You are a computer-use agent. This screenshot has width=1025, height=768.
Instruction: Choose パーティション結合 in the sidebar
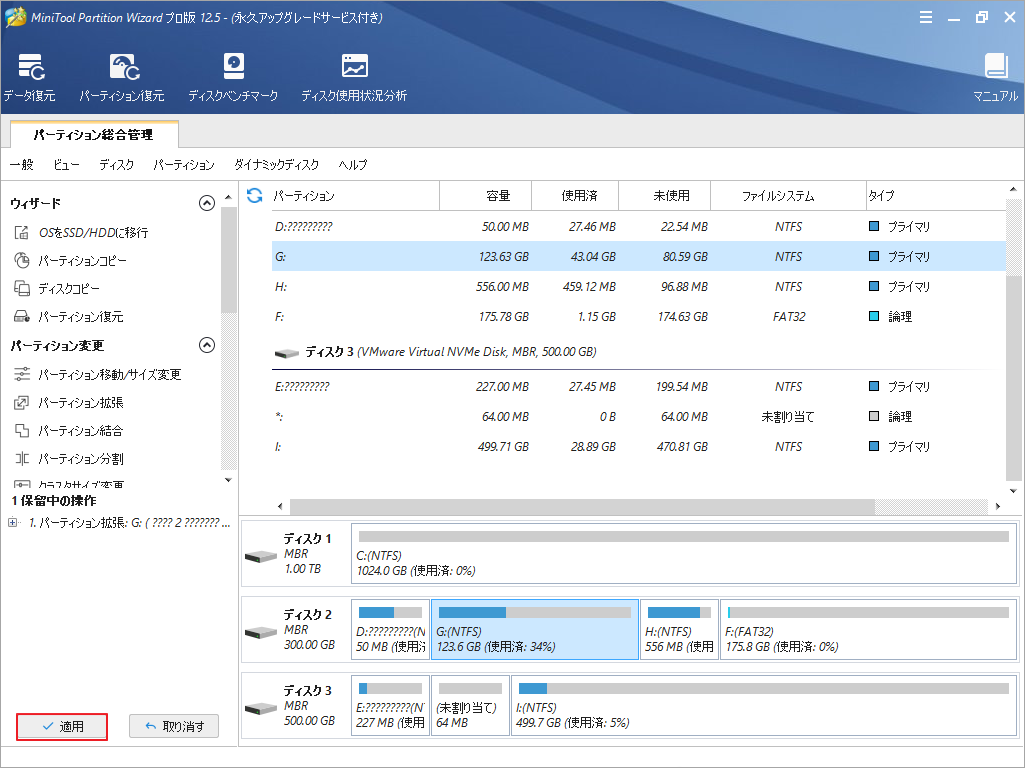click(x=80, y=431)
